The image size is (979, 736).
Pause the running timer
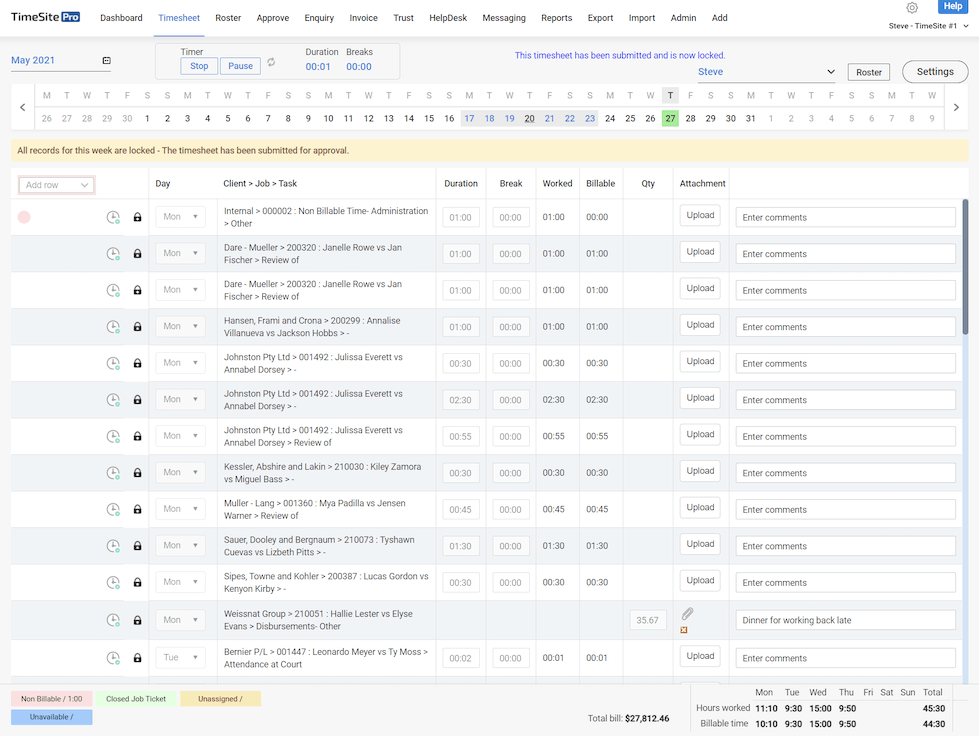pos(240,66)
